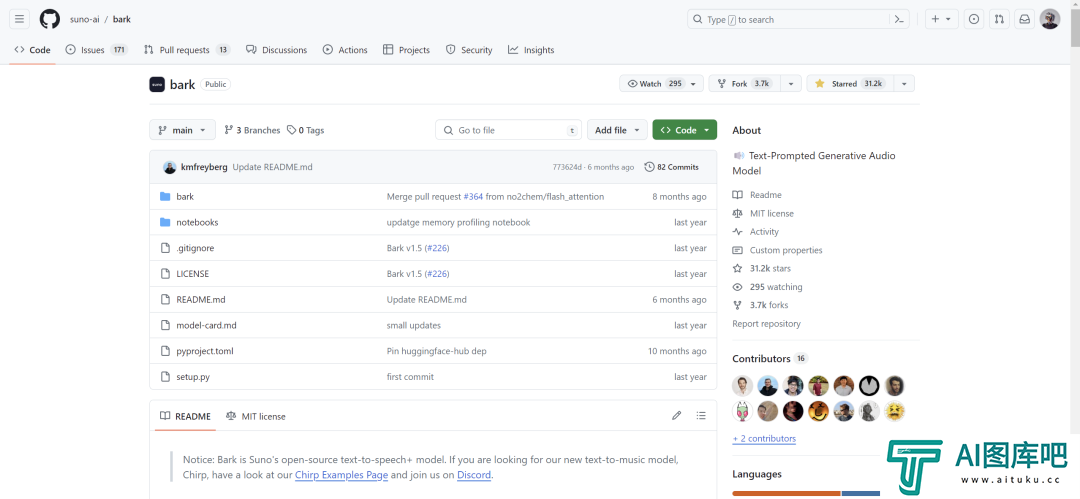Image resolution: width=1080 pixels, height=499 pixels.
Task: Click the Go to file search field
Action: point(508,130)
